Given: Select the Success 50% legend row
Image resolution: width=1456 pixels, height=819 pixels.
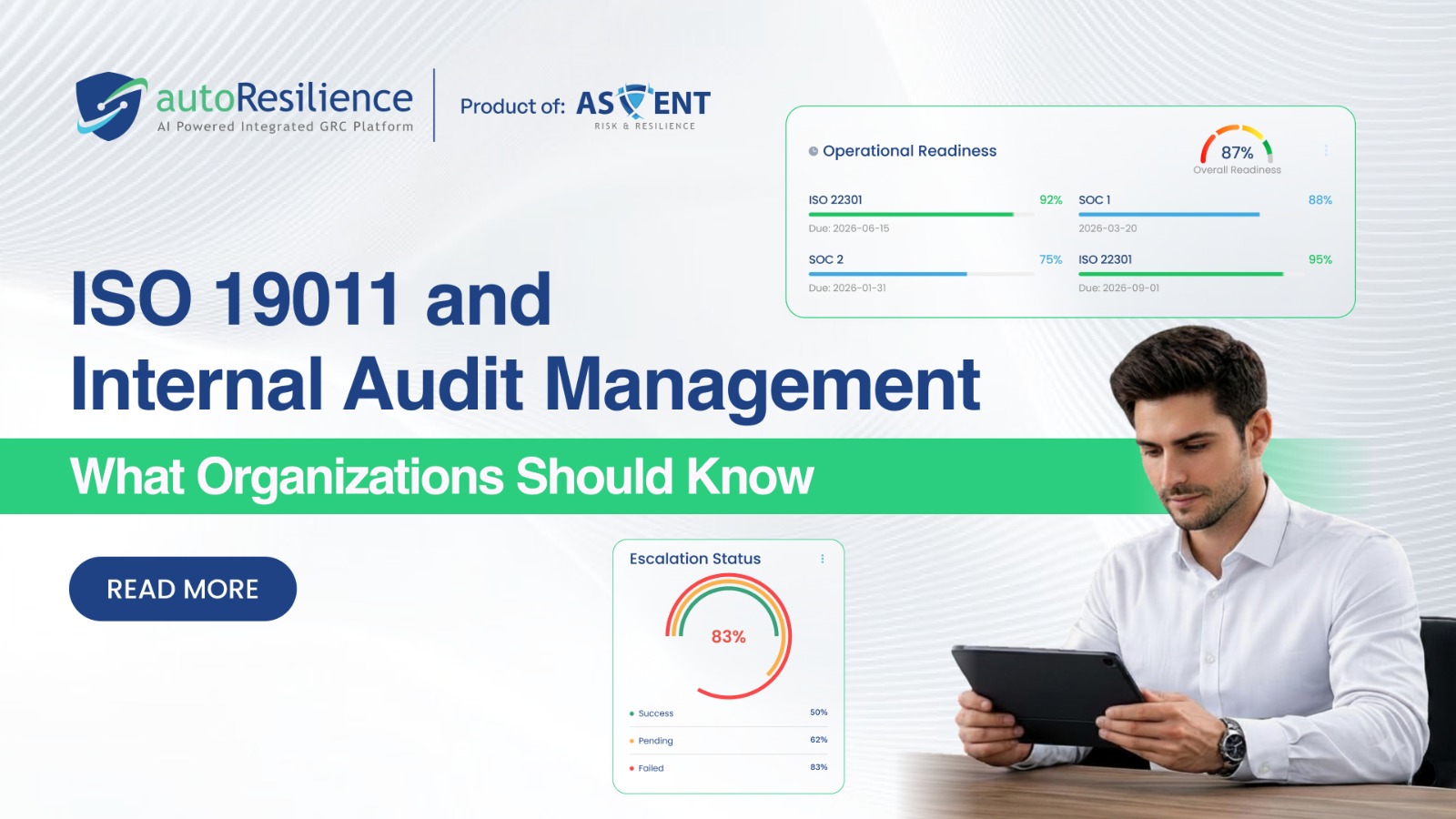Looking at the screenshot, I should (728, 713).
